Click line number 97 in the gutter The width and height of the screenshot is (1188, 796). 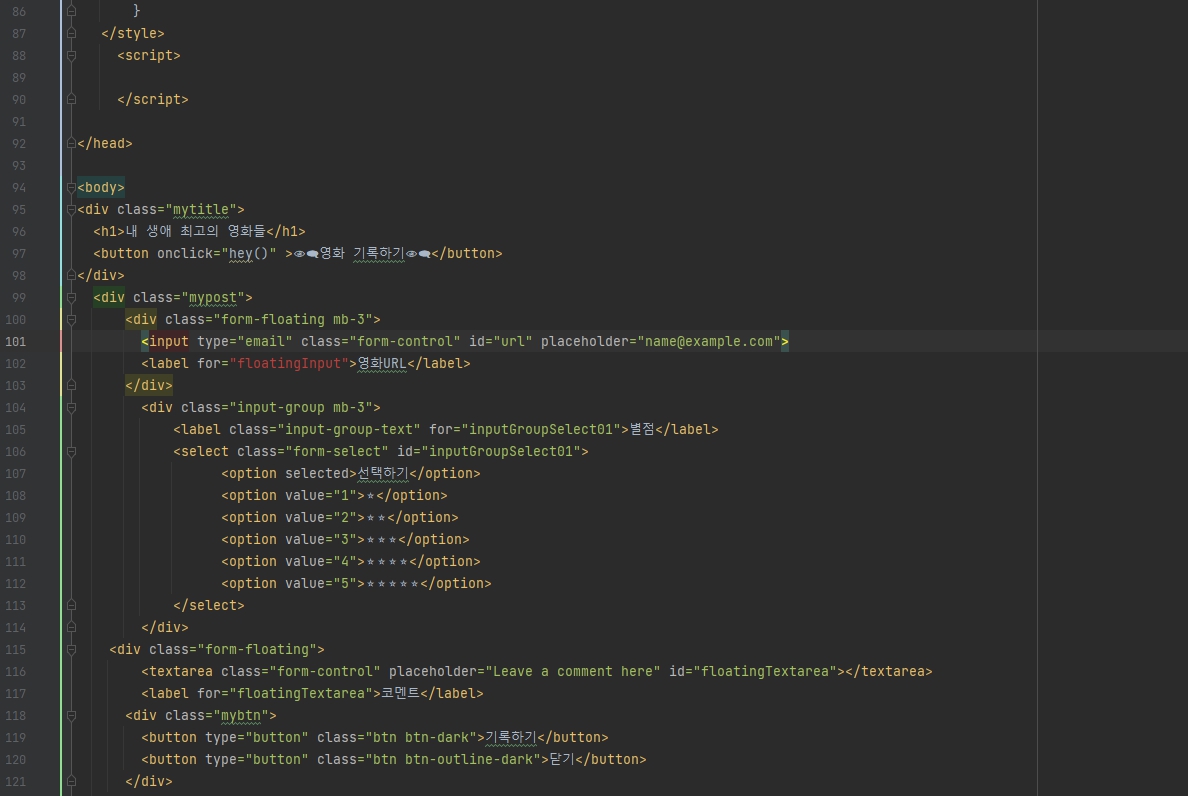pos(19,254)
